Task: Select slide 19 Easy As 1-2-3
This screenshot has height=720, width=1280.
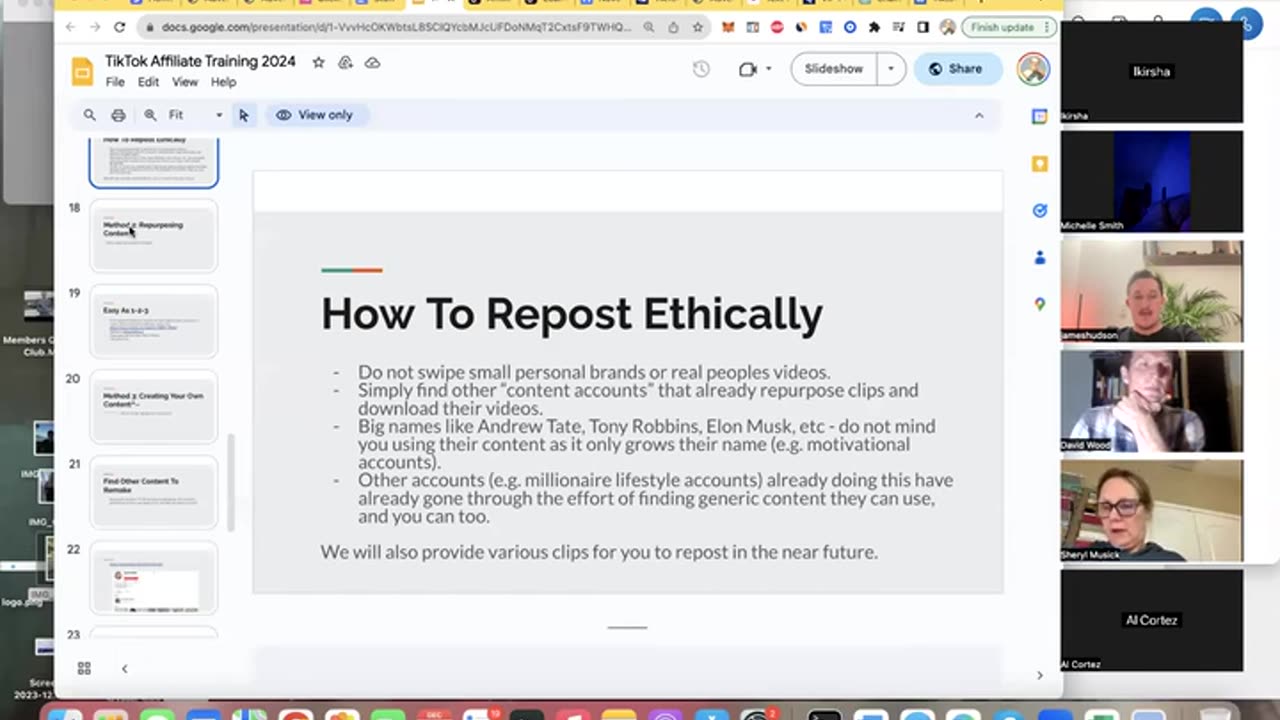Action: [x=154, y=322]
